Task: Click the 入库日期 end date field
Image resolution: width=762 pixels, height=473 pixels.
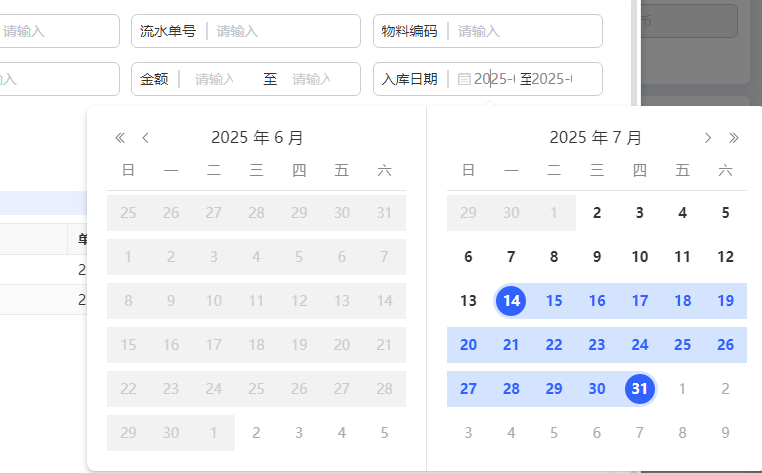Action: [553, 79]
